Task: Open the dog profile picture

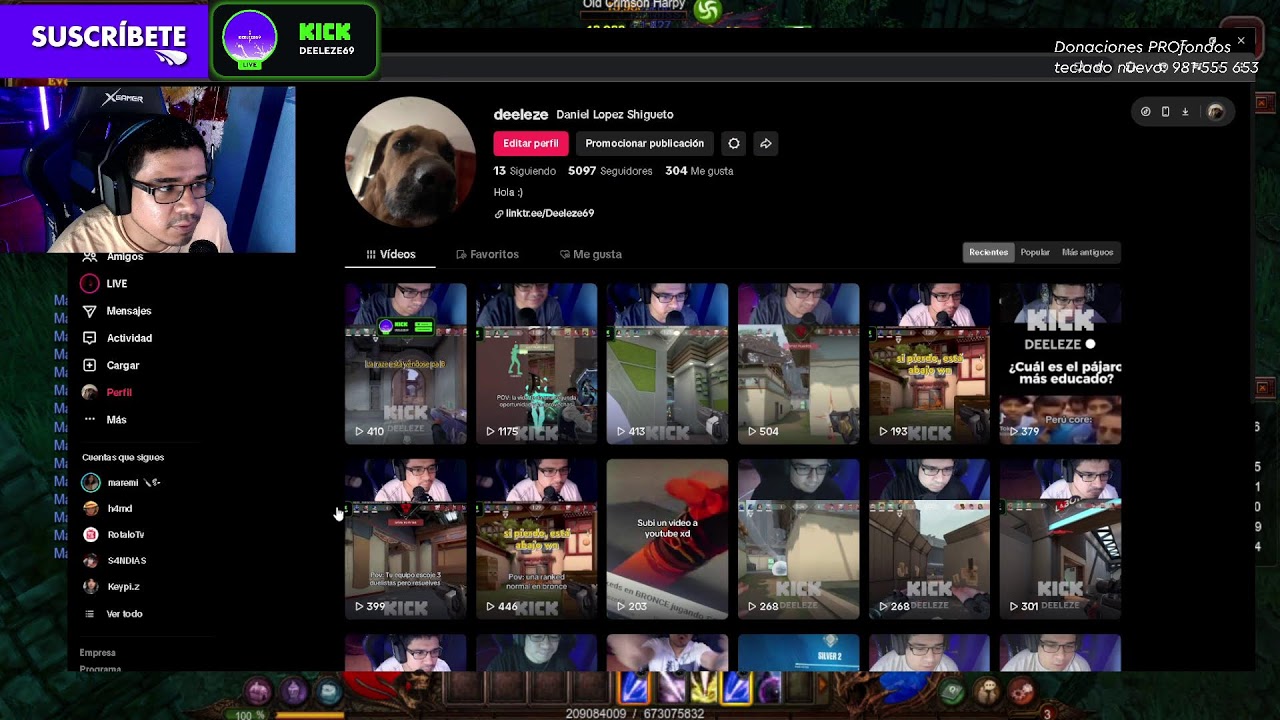Action: coord(410,162)
